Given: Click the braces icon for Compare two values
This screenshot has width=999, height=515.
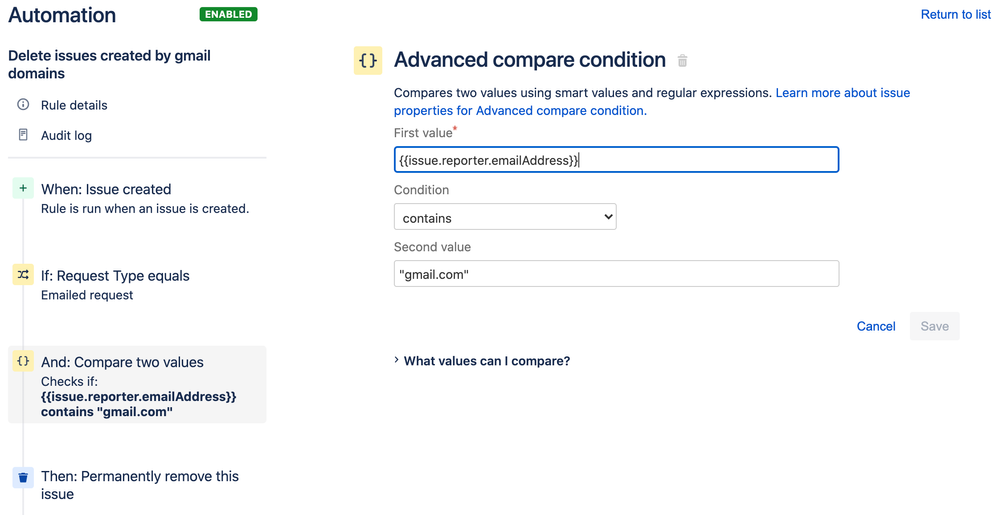Looking at the screenshot, I should (x=23, y=362).
